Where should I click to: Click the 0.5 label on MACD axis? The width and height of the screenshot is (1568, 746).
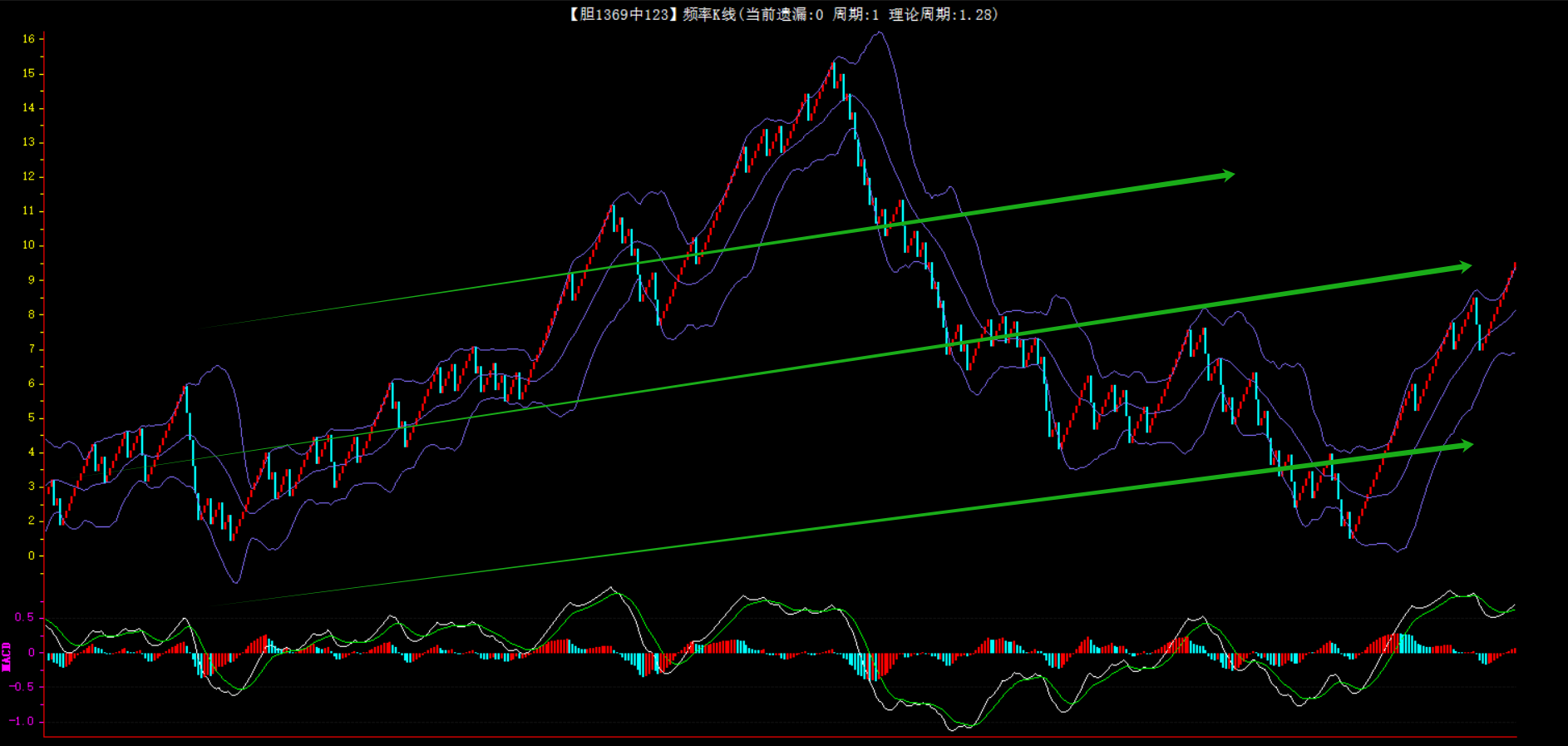[24, 617]
